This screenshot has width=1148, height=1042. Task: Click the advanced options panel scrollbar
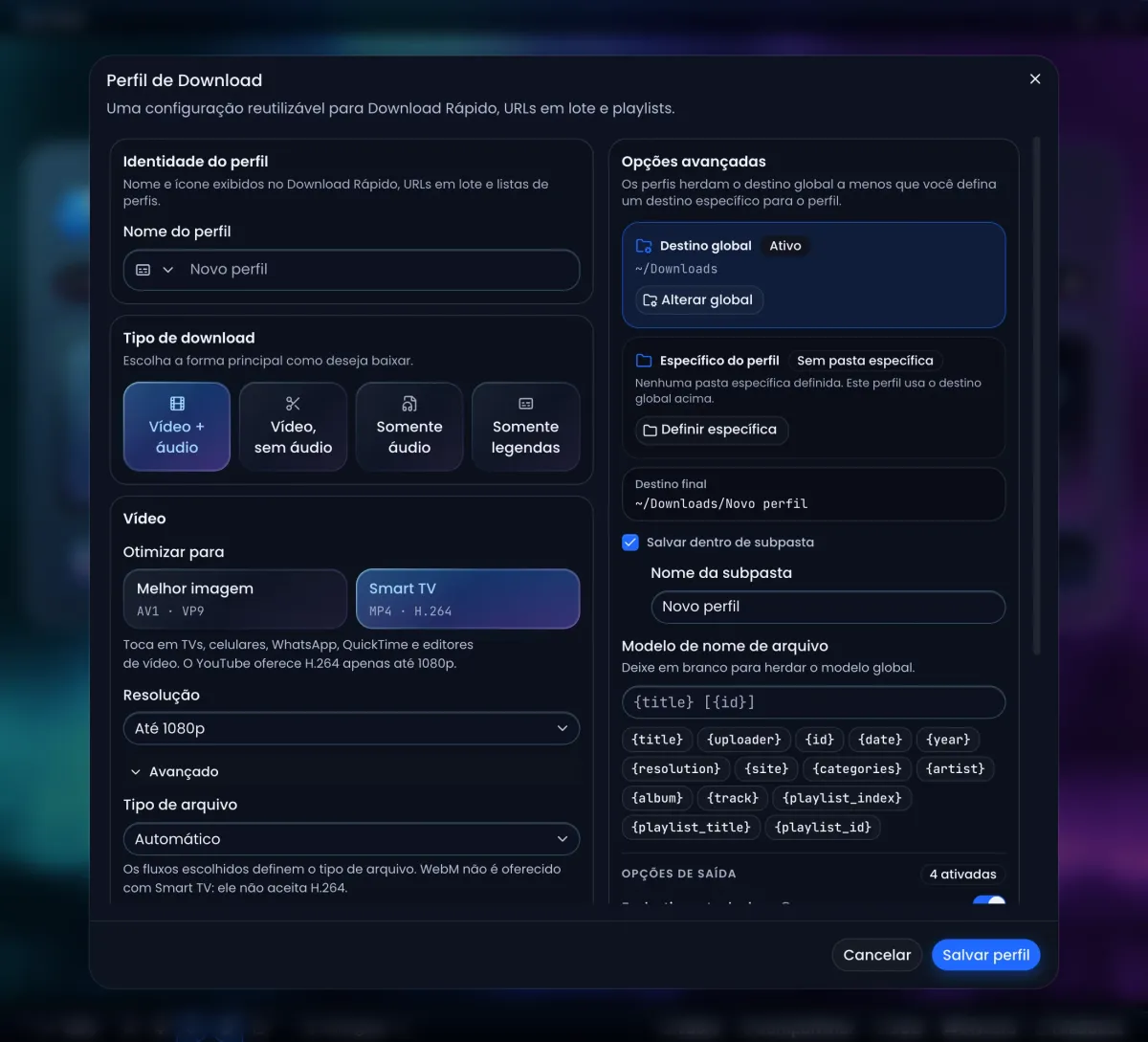pos(1036,397)
